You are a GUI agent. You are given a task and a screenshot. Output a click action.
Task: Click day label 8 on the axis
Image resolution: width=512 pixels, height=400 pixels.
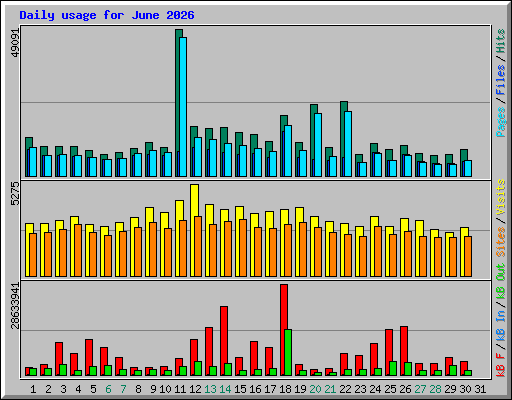pyautogui.click(x=138, y=389)
